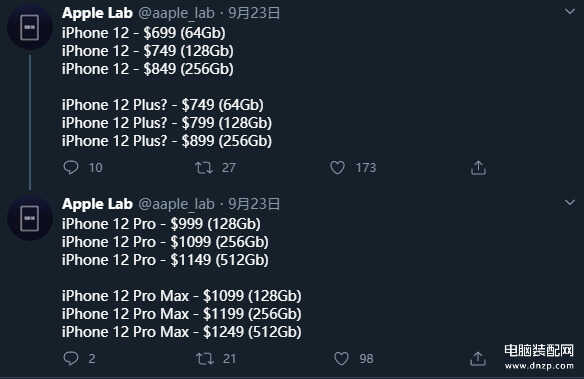Viewport: 584px width, 379px height.
Task: Open @aaple_lab handle on first tweet
Action: pos(177,13)
